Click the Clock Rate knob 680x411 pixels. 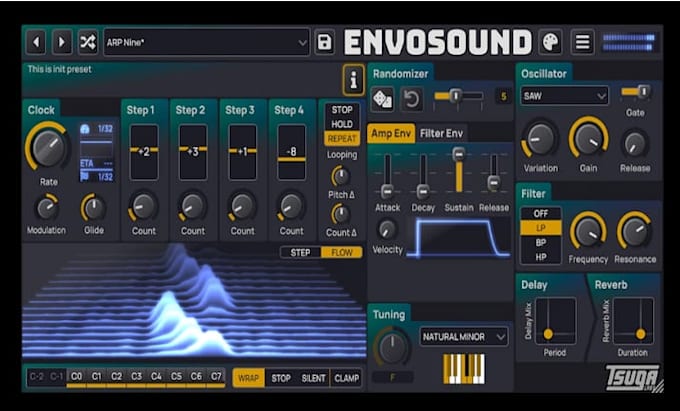[48, 147]
